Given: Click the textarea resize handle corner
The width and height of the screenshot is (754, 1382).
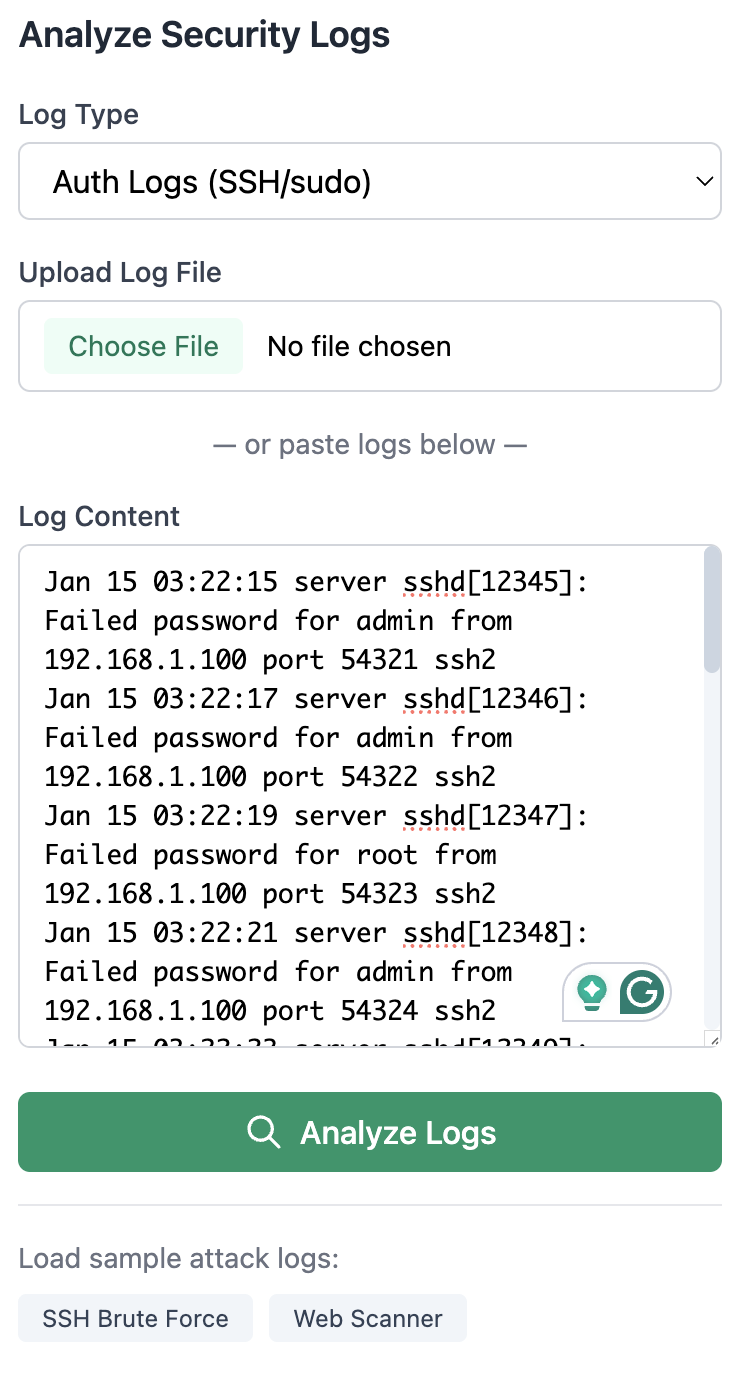Looking at the screenshot, I should [712, 1040].
